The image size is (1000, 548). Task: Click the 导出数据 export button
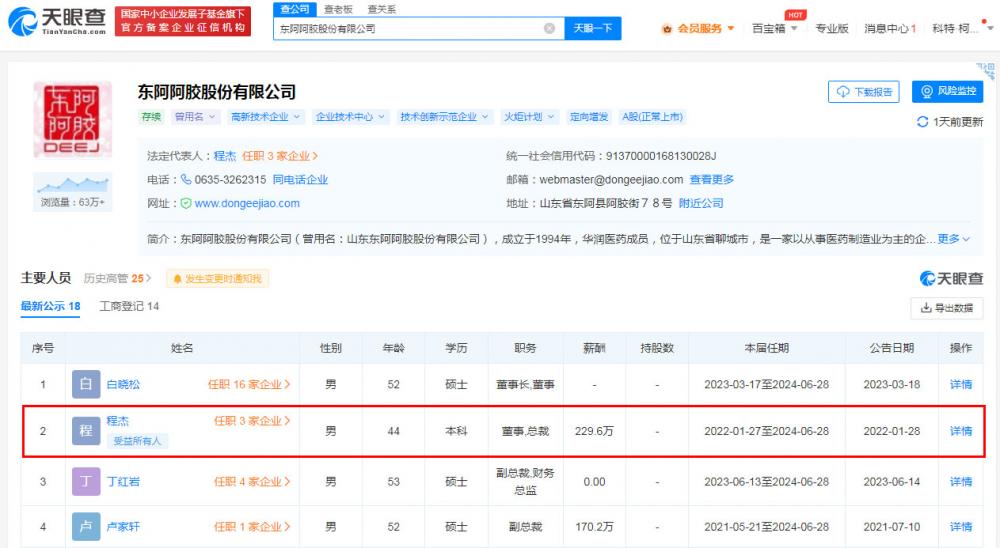946,308
